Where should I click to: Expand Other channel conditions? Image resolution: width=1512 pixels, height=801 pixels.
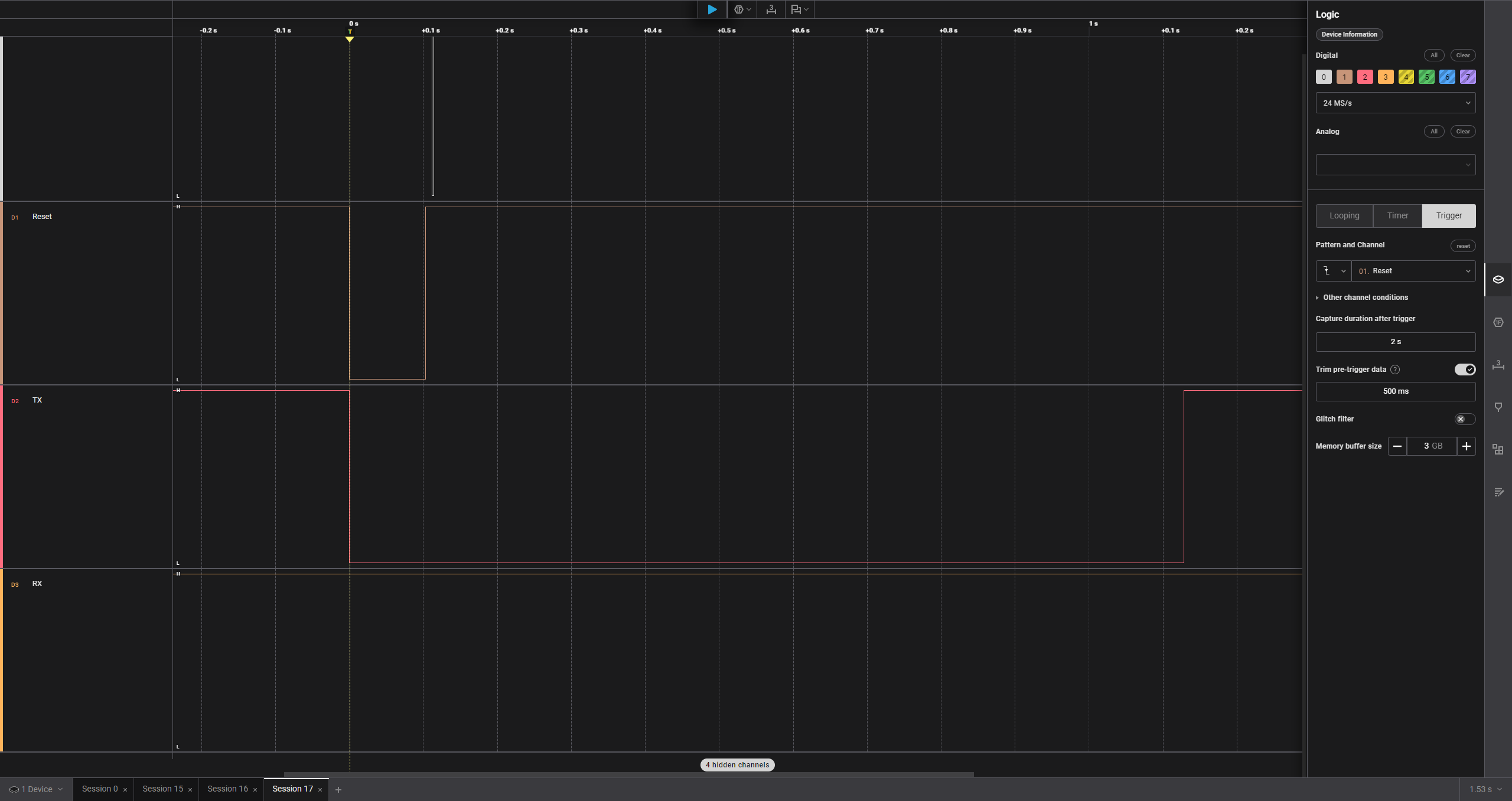[1364, 297]
